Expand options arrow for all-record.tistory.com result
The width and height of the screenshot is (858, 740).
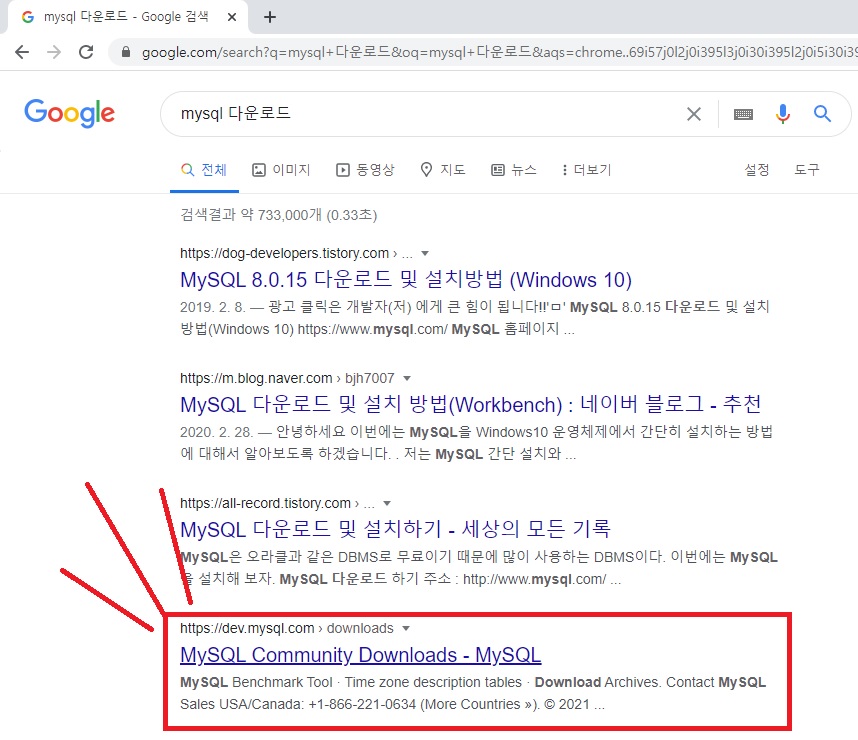[x=387, y=503]
